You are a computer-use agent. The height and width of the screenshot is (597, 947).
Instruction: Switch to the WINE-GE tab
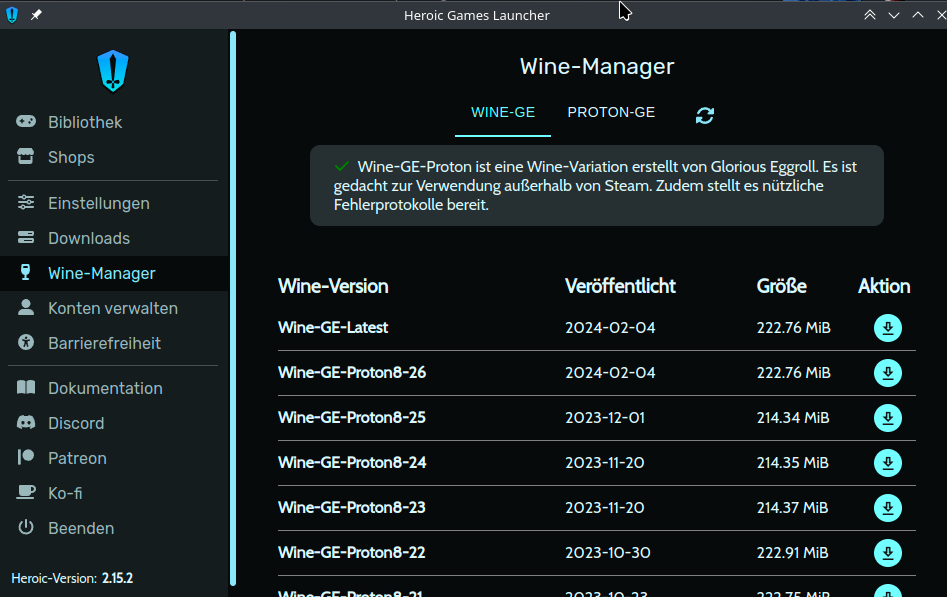click(x=502, y=112)
